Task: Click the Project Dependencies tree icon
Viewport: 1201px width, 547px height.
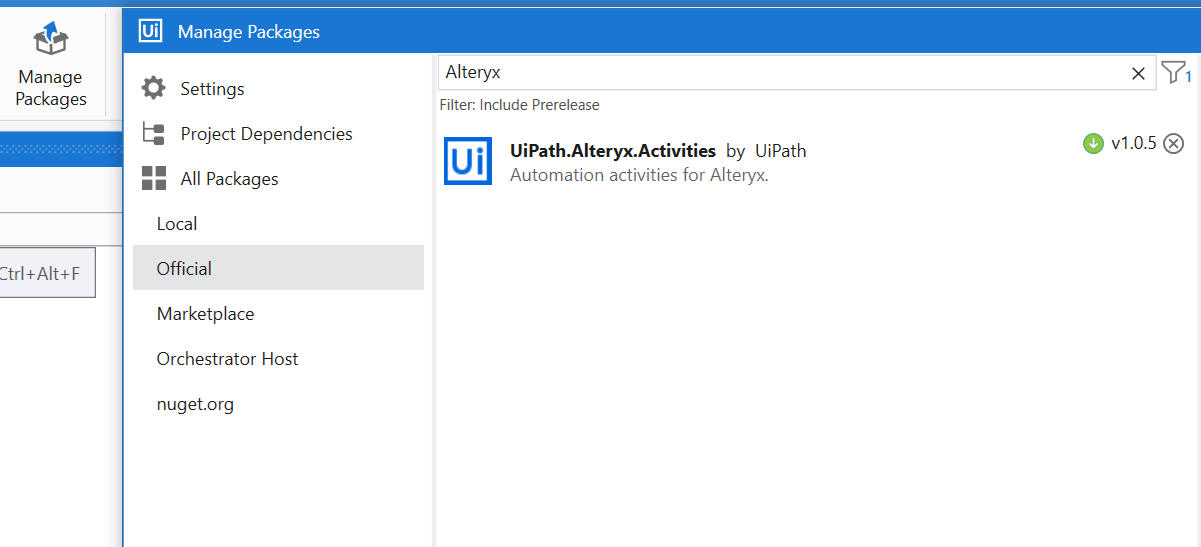Action: click(x=153, y=133)
